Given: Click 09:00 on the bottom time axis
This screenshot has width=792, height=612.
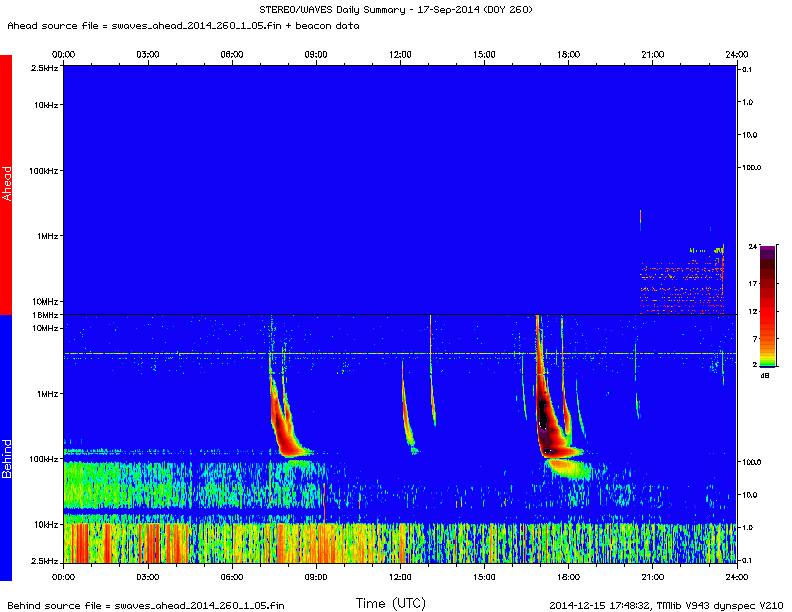Looking at the screenshot, I should click(x=316, y=577).
